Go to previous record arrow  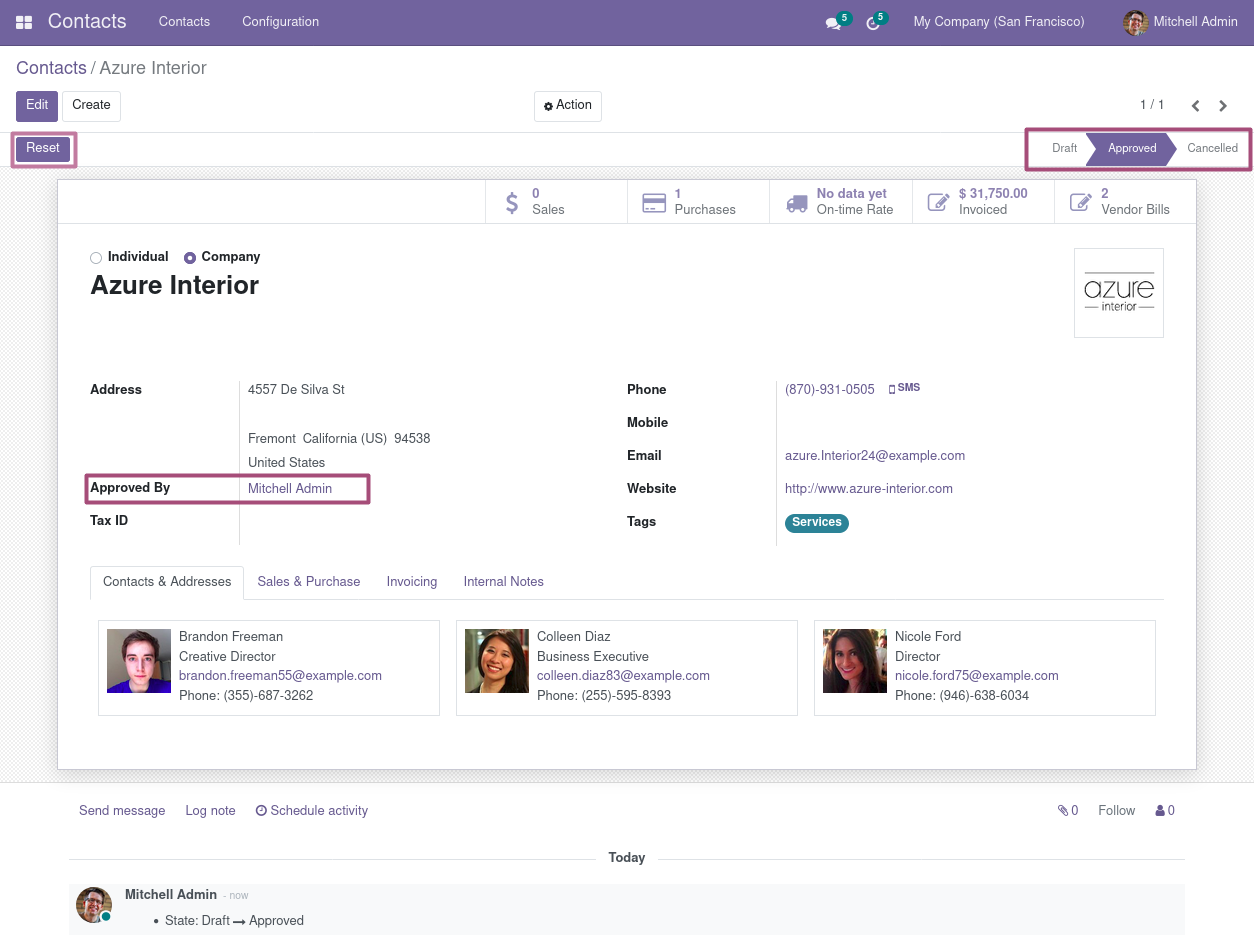click(x=1195, y=106)
